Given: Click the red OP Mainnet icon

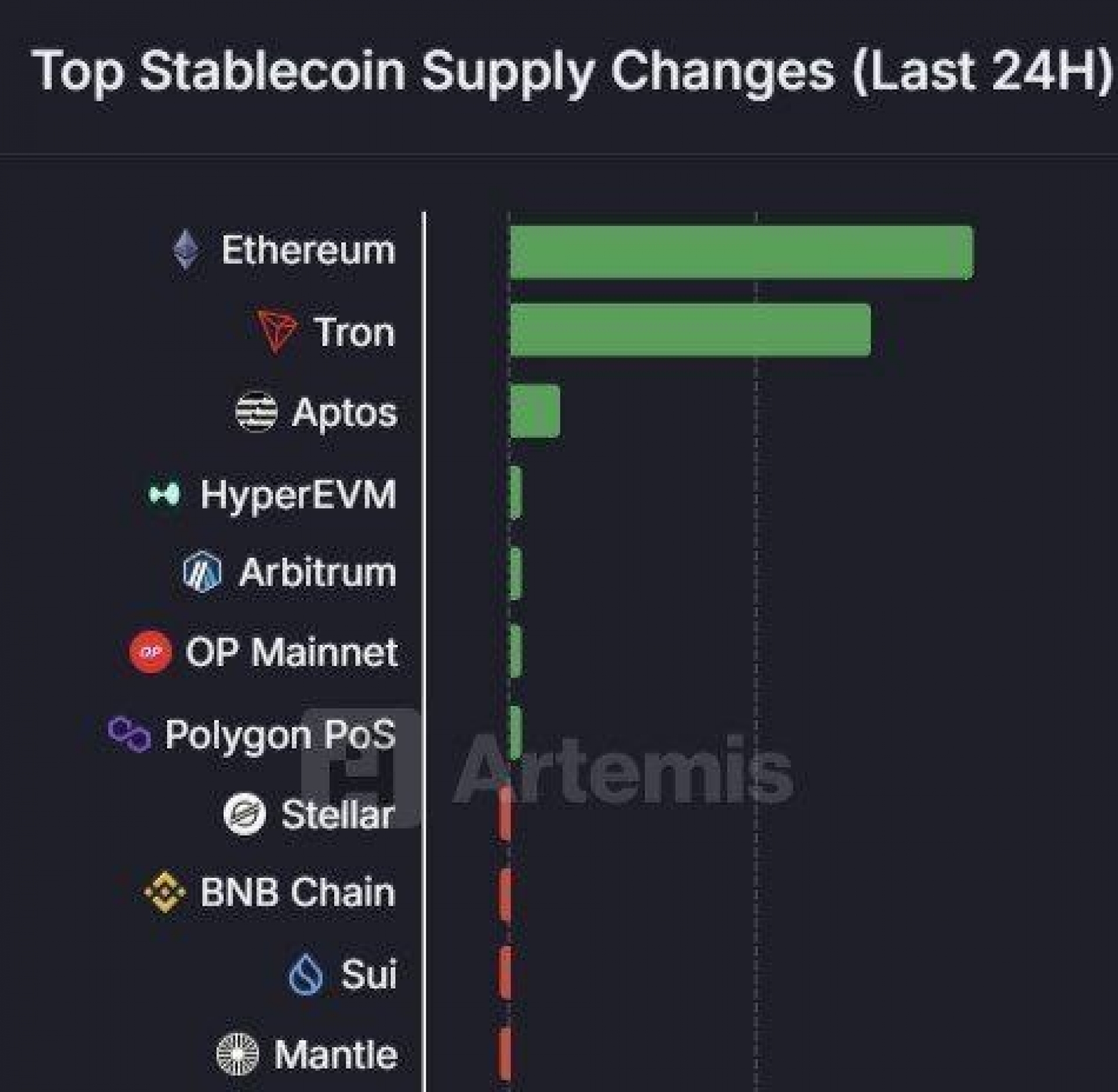Looking at the screenshot, I should tap(151, 652).
